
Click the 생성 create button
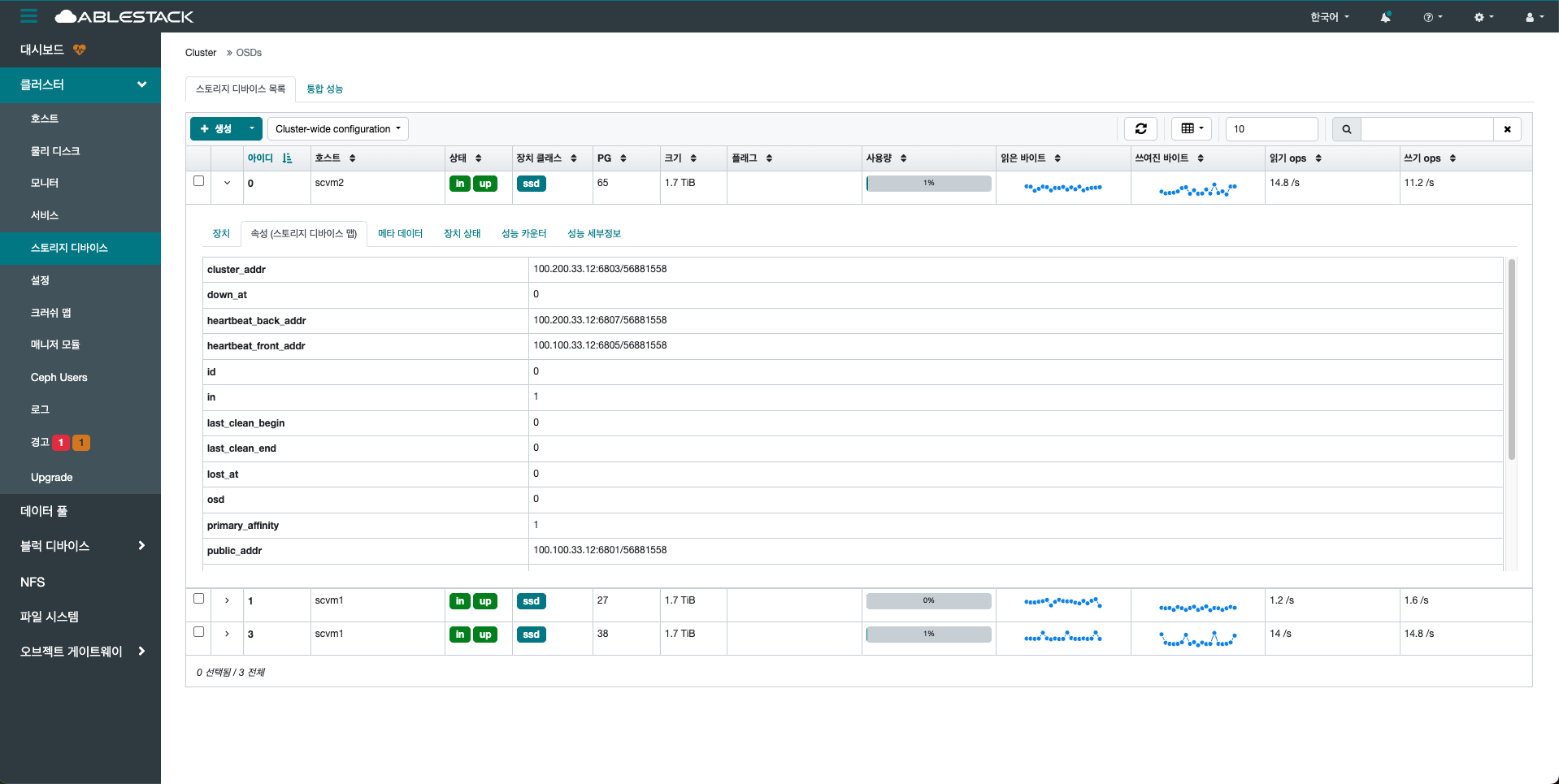coord(216,129)
